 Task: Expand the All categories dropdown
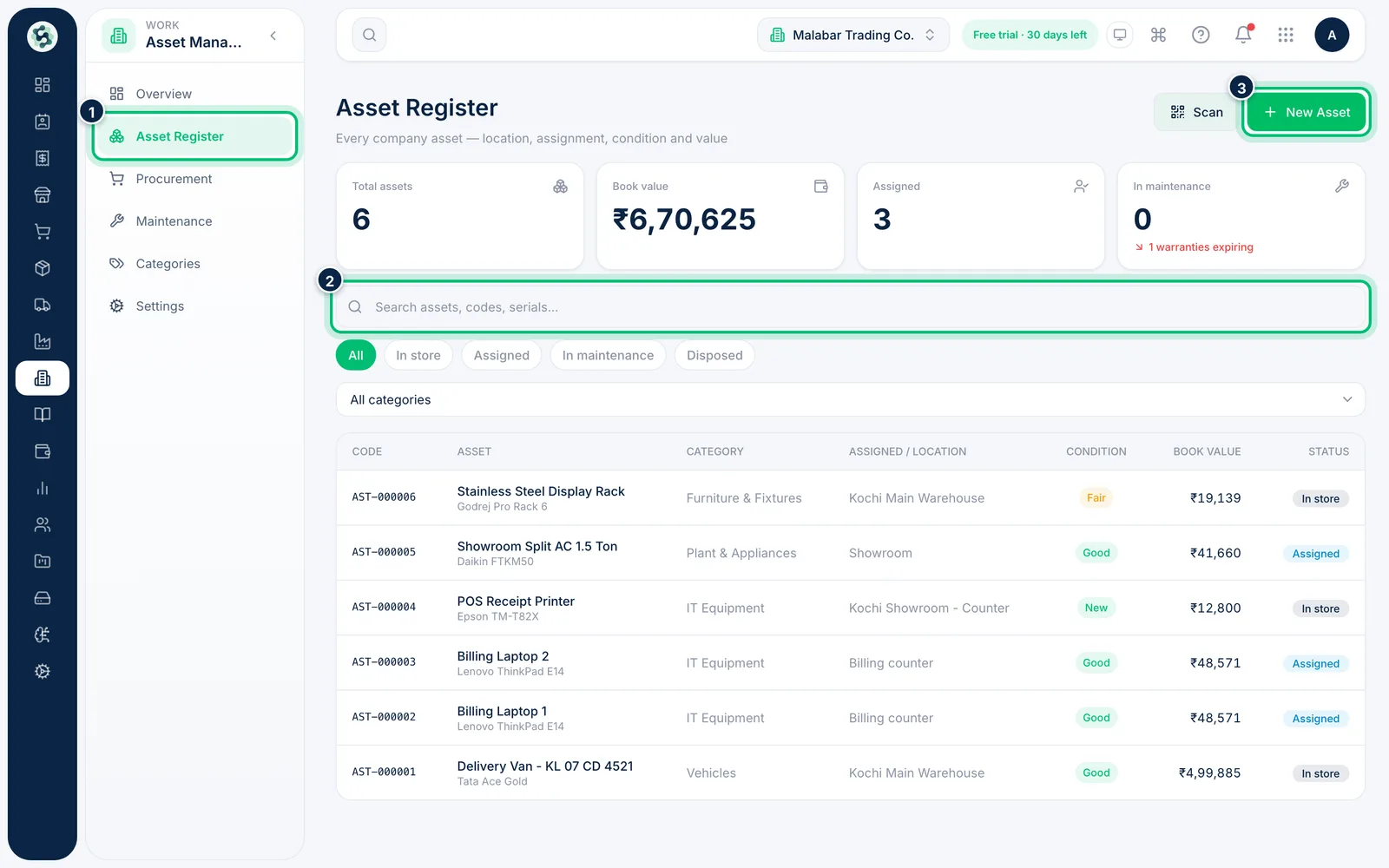[851, 399]
